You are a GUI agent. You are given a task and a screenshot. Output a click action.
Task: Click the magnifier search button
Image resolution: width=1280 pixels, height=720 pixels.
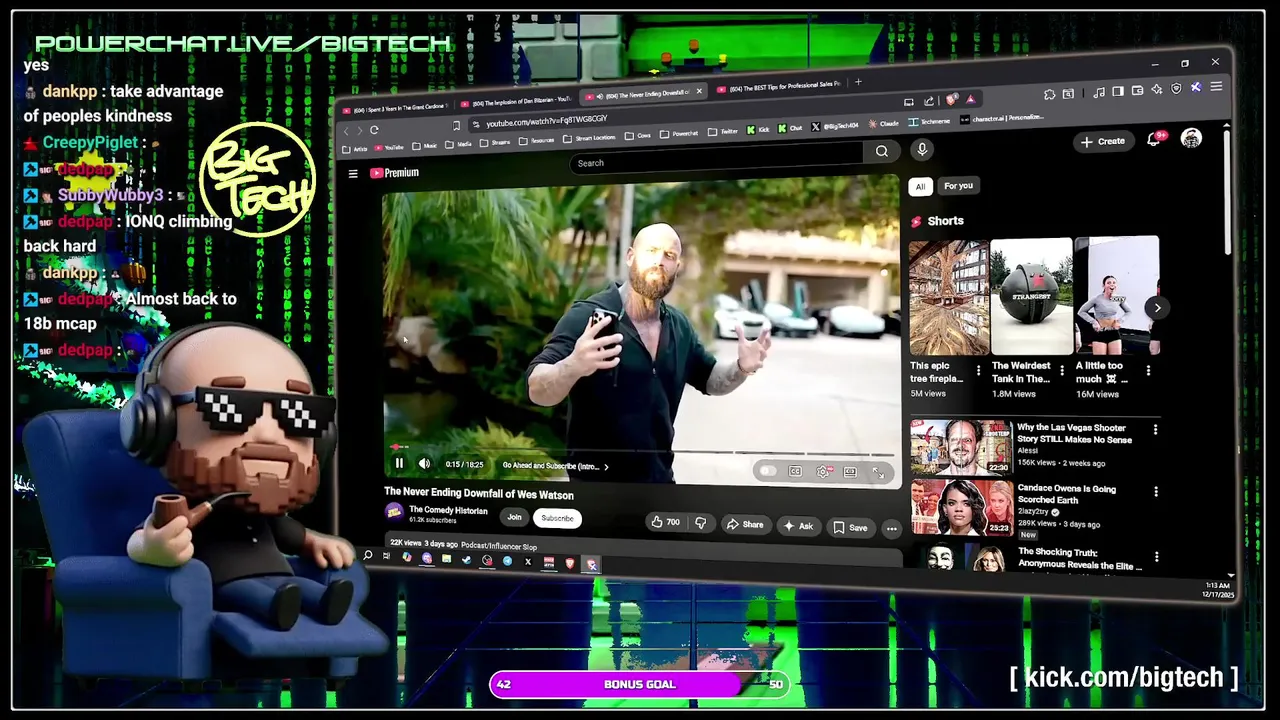881,151
